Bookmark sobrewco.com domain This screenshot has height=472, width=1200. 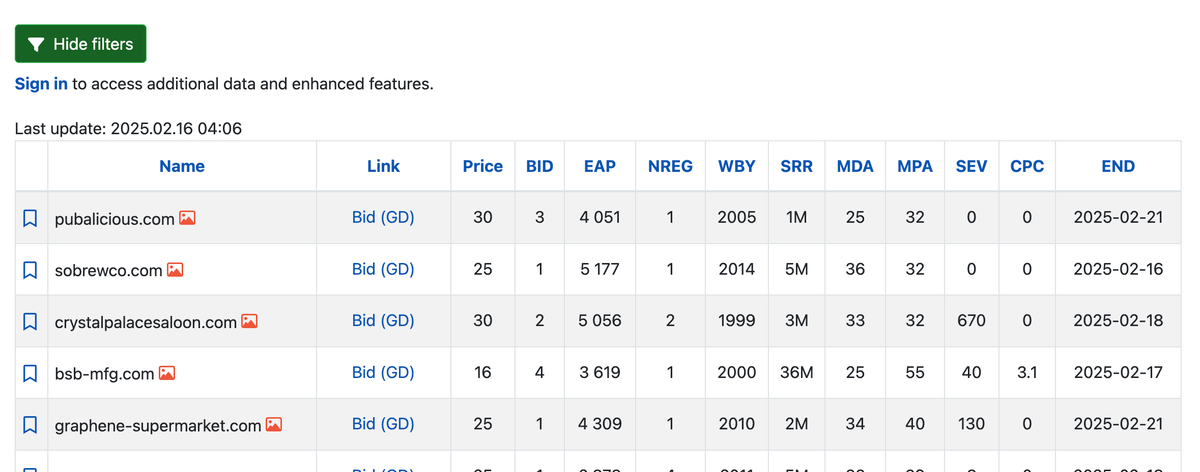tap(30, 270)
